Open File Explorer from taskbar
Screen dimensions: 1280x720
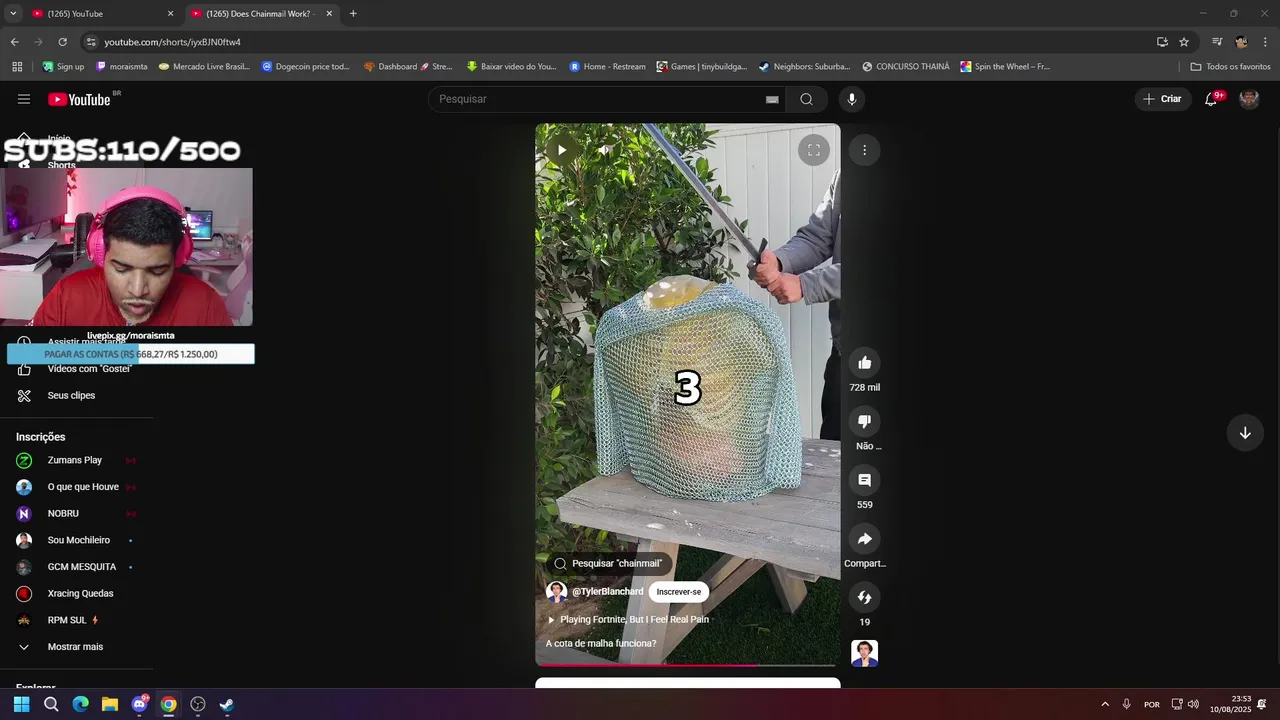point(110,704)
